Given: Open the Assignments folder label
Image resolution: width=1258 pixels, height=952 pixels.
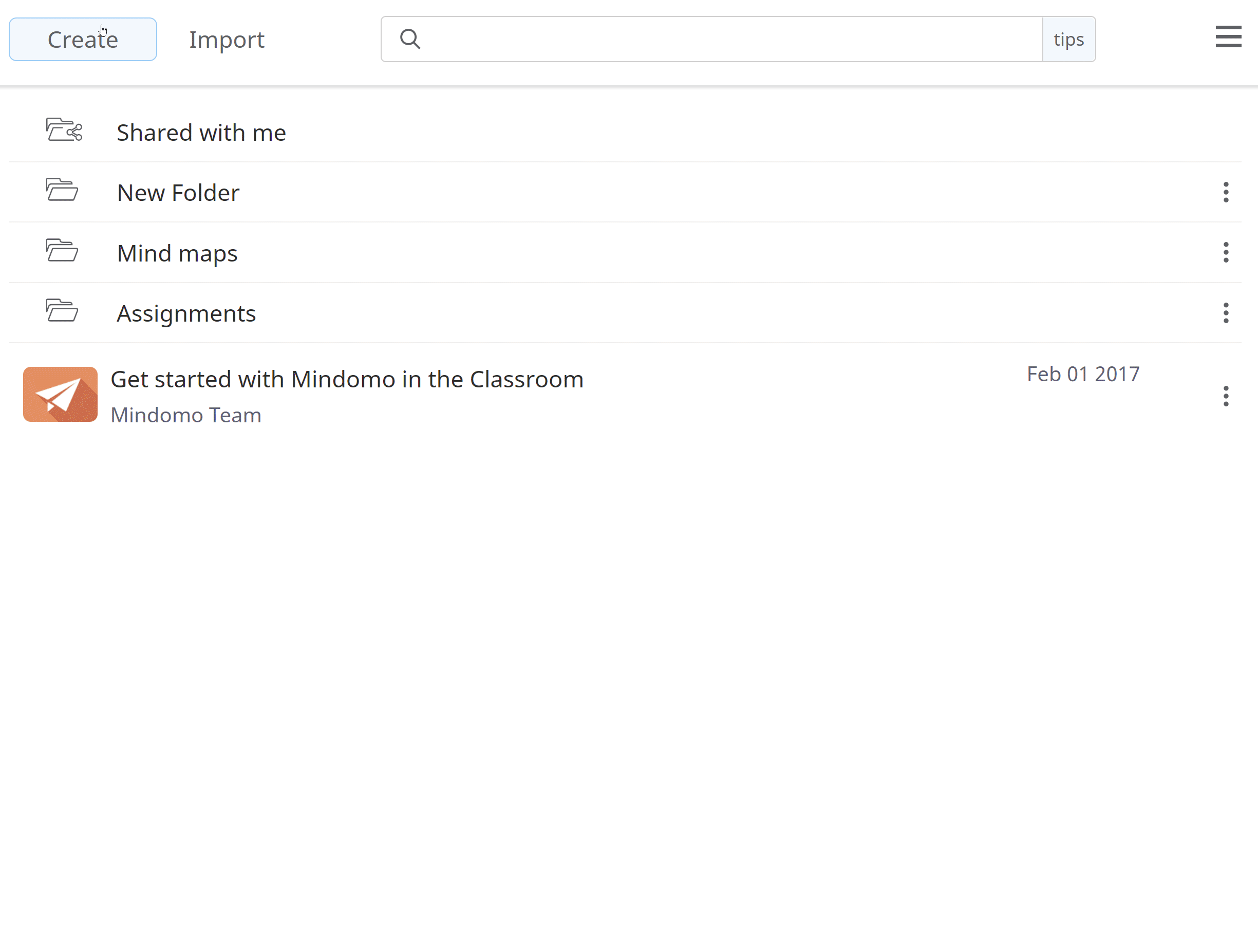Looking at the screenshot, I should click(x=186, y=313).
